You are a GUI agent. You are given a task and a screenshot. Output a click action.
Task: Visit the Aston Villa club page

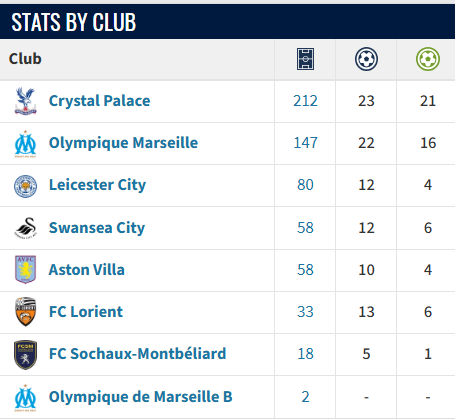click(87, 270)
